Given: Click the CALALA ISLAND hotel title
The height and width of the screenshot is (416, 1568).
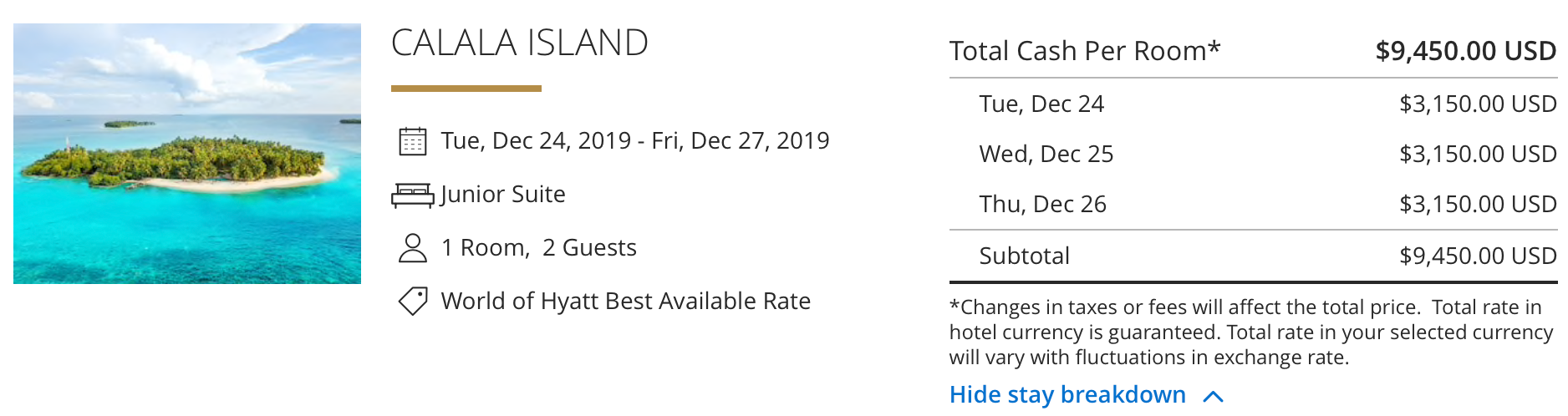Looking at the screenshot, I should [519, 43].
